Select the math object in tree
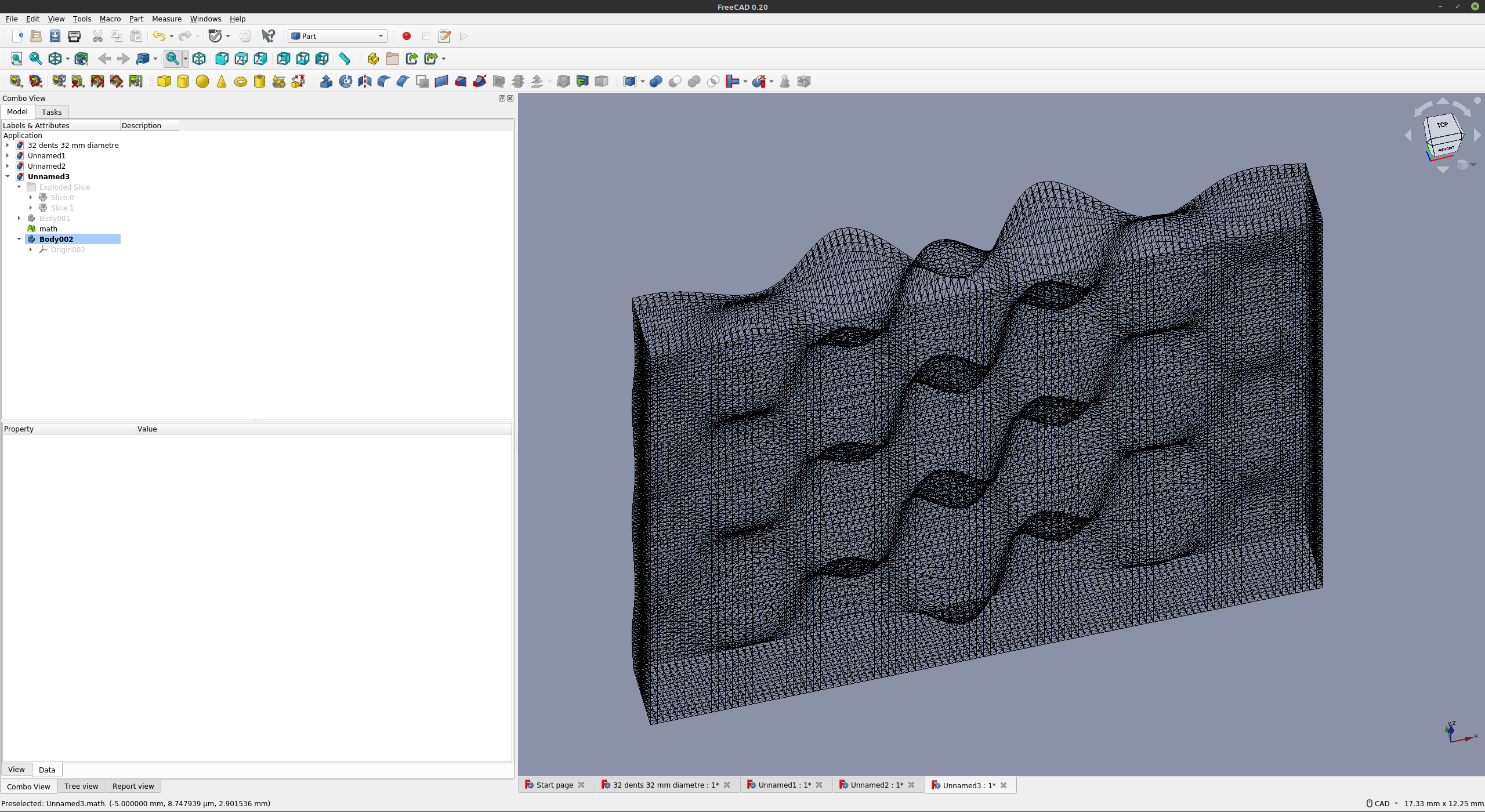This screenshot has width=1485, height=812. click(48, 229)
